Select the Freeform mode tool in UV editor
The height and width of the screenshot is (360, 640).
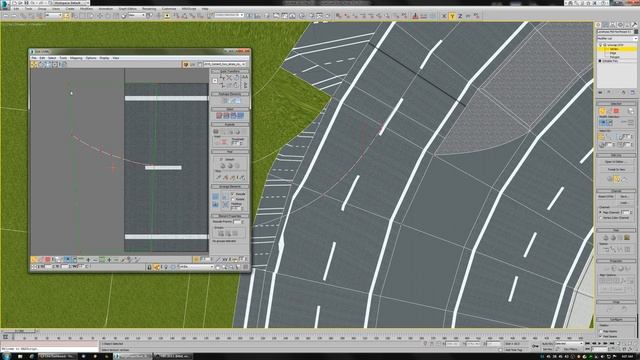point(55,64)
